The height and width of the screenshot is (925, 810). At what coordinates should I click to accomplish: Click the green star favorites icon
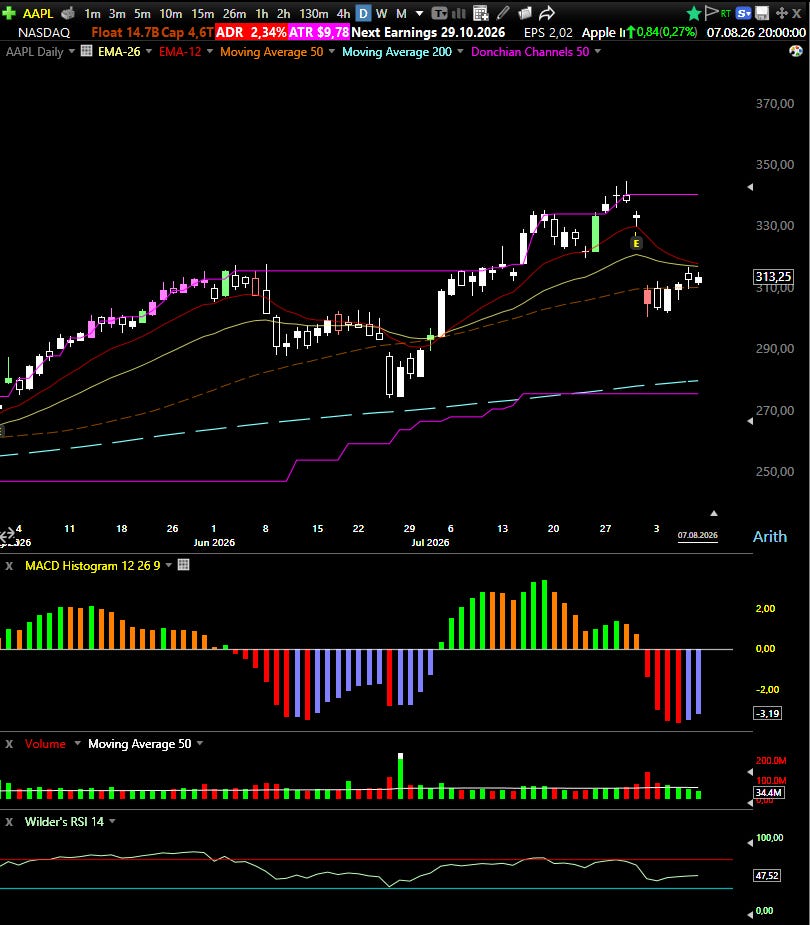click(x=694, y=13)
